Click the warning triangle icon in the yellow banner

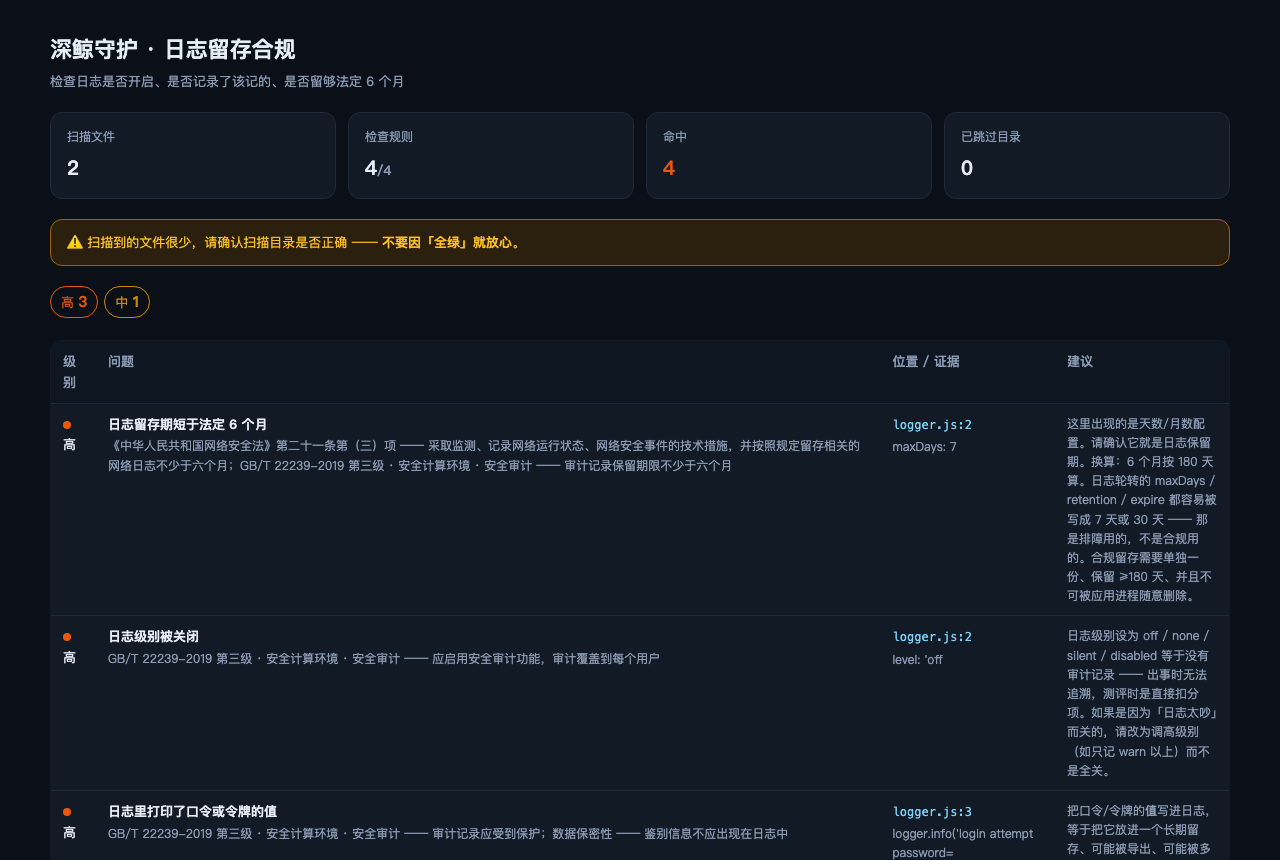75,242
